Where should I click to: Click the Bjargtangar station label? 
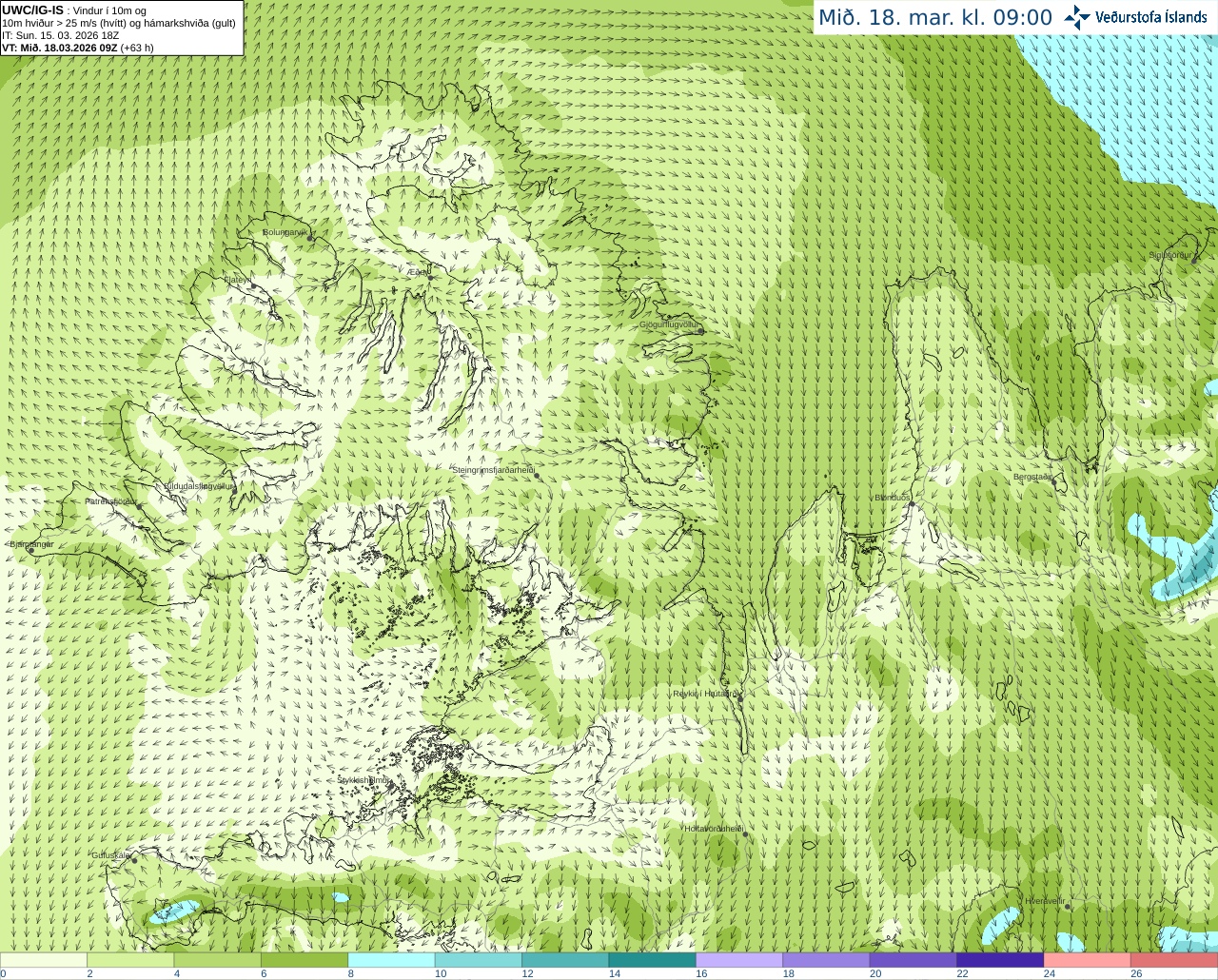click(x=31, y=544)
